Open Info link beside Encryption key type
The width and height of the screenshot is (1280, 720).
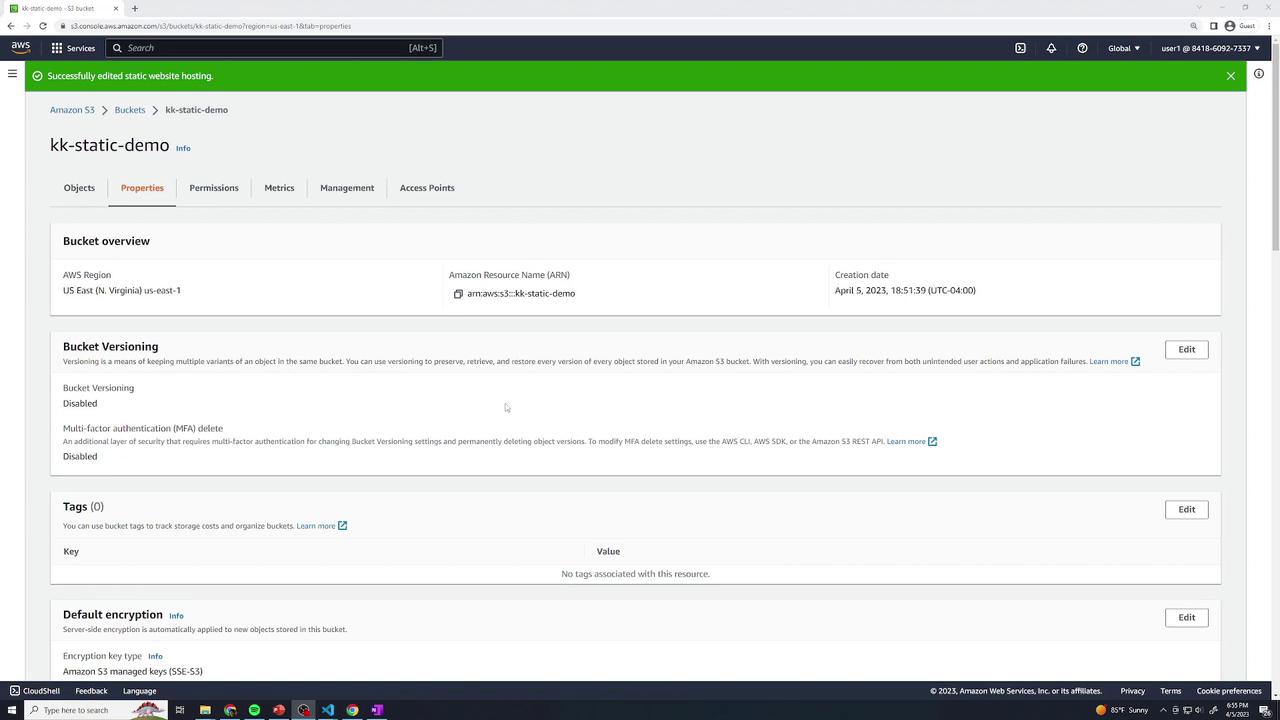click(x=155, y=657)
